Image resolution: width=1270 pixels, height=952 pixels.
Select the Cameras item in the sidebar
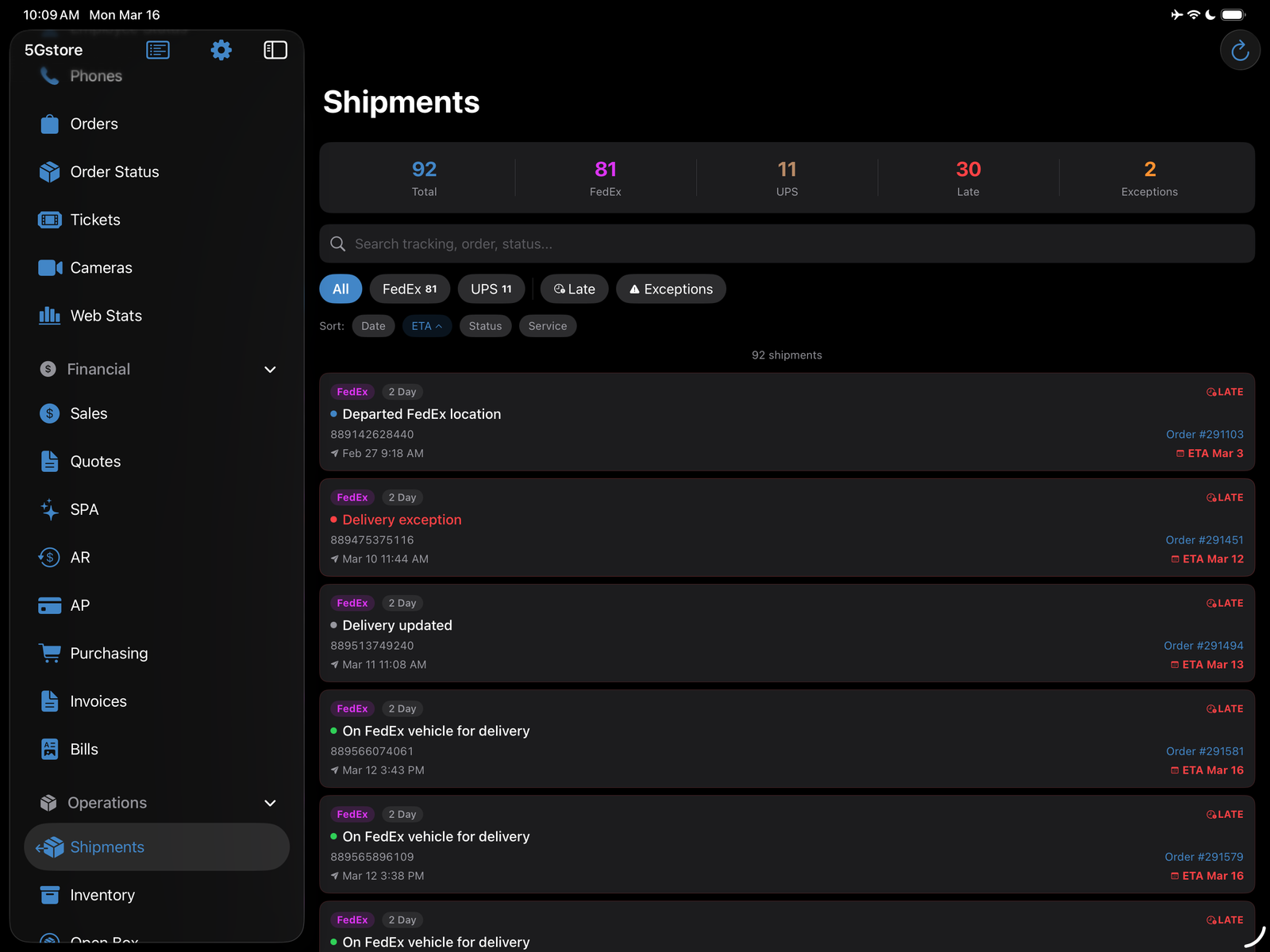point(100,267)
